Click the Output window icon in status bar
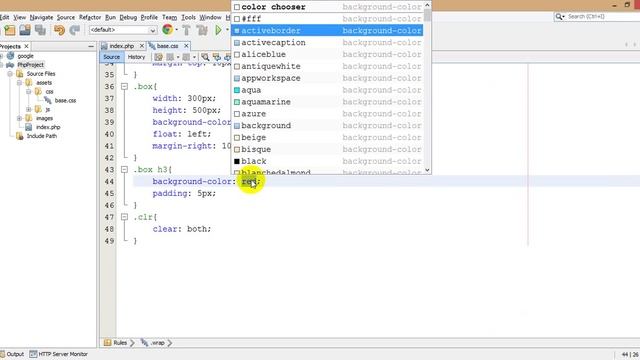 pyautogui.click(x=3, y=354)
